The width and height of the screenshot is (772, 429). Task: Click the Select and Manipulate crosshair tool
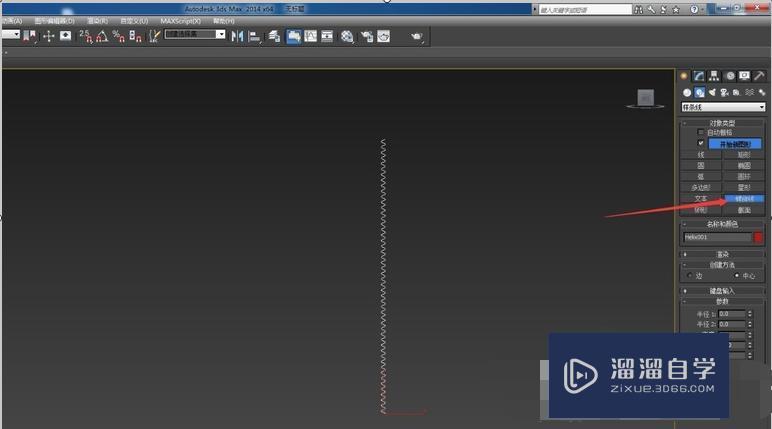[48, 36]
